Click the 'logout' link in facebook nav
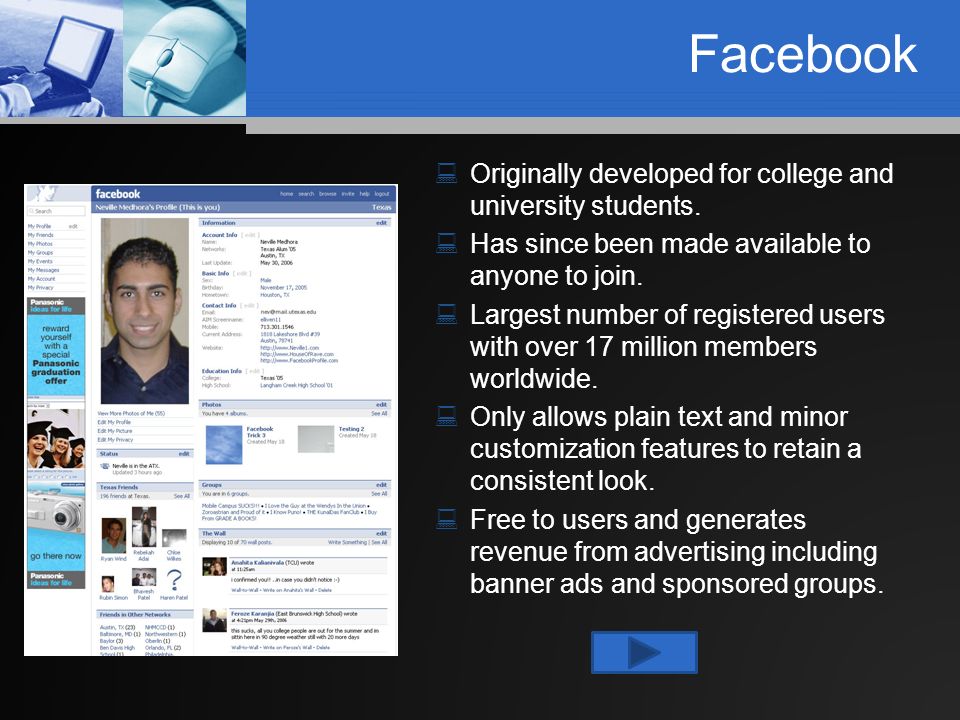Screen dimensions: 960x720 pos(382,194)
